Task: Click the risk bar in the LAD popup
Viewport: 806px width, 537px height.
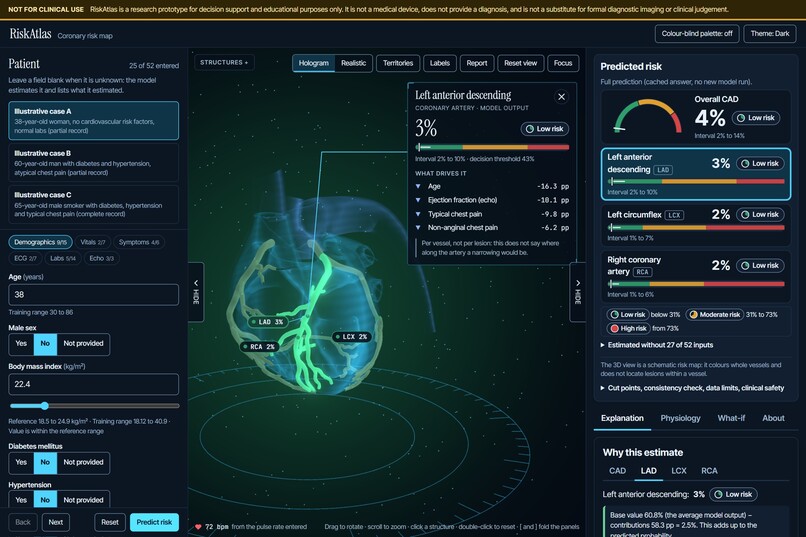Action: click(x=492, y=147)
